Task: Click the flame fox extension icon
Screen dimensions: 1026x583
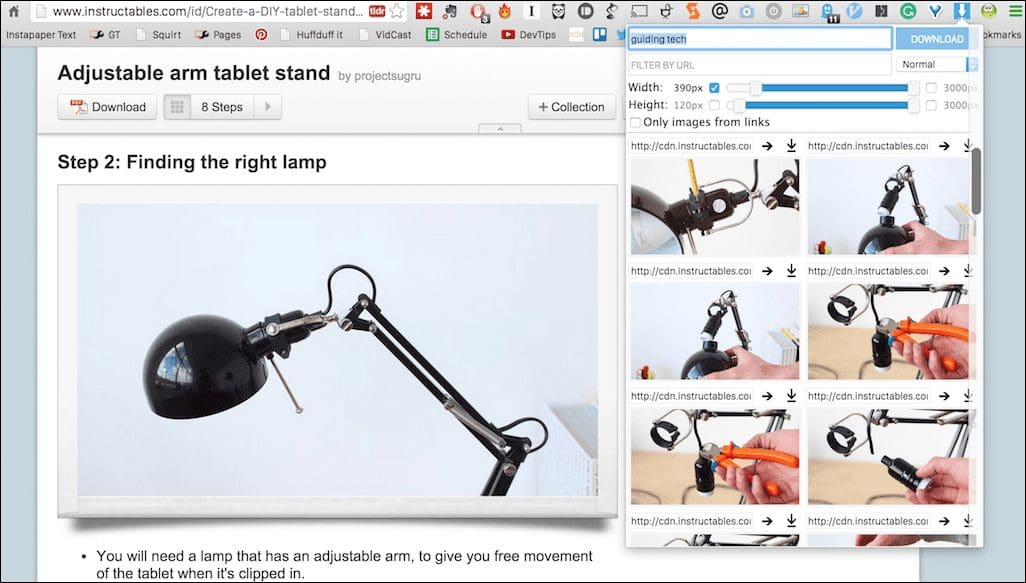Action: [x=504, y=10]
